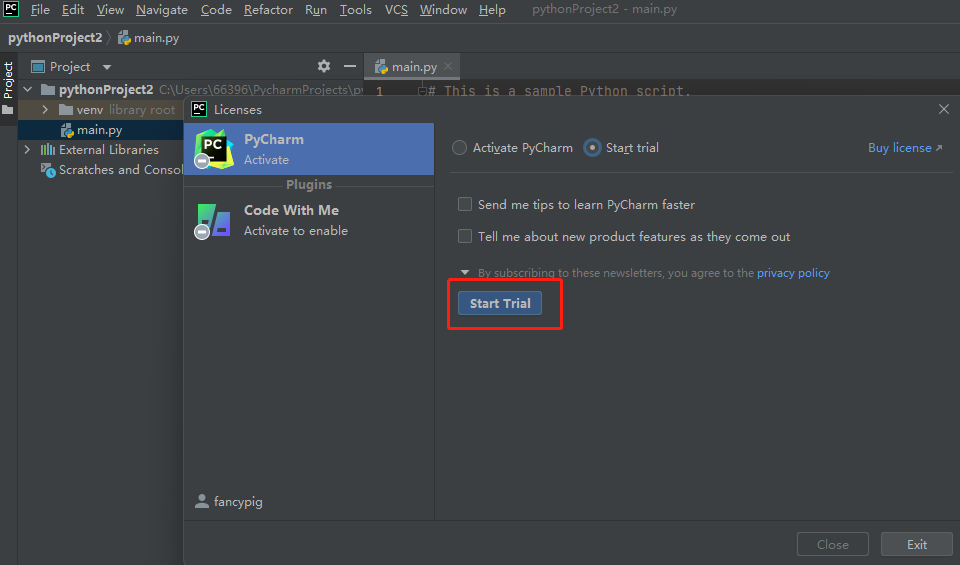The width and height of the screenshot is (960, 565).
Task: Open the Navigate menu
Action: pos(162,10)
